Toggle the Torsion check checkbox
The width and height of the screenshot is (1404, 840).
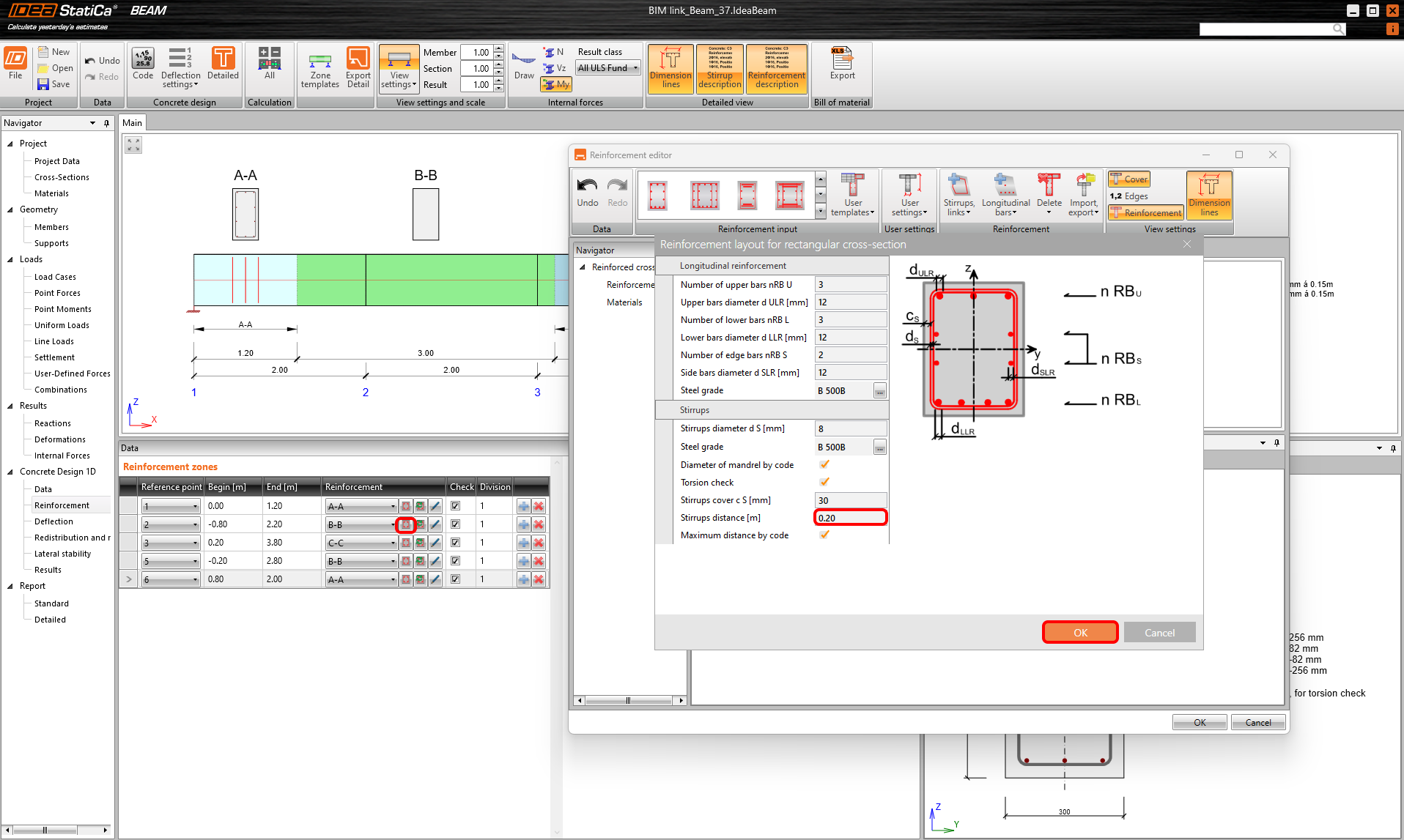824,482
